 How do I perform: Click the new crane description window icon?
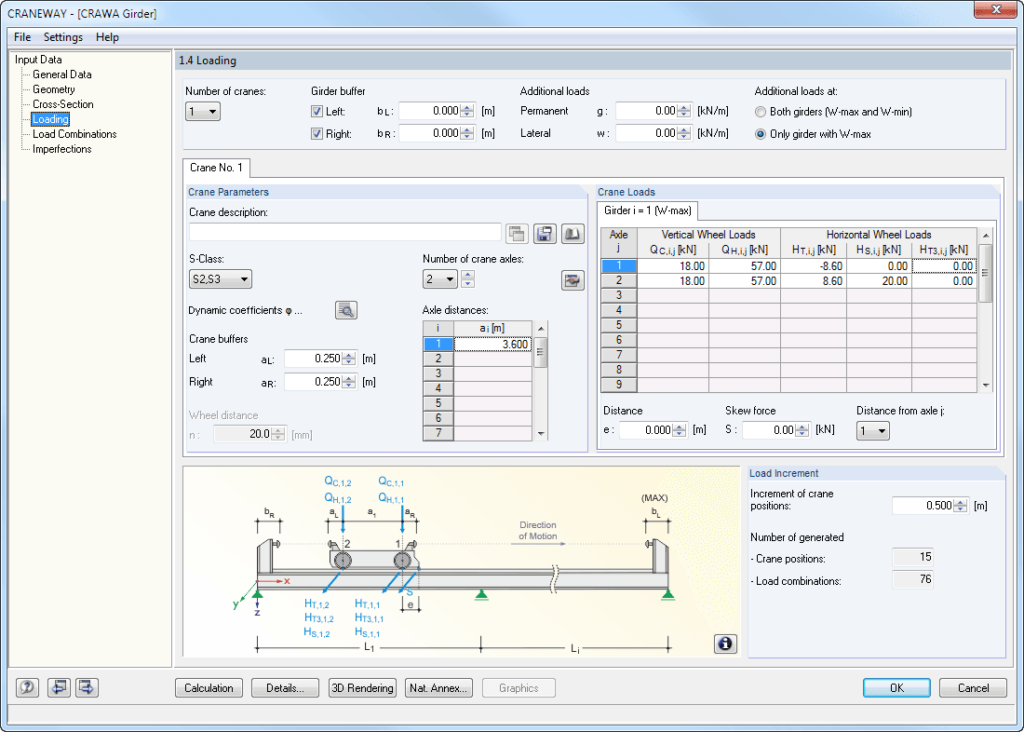[x=517, y=233]
